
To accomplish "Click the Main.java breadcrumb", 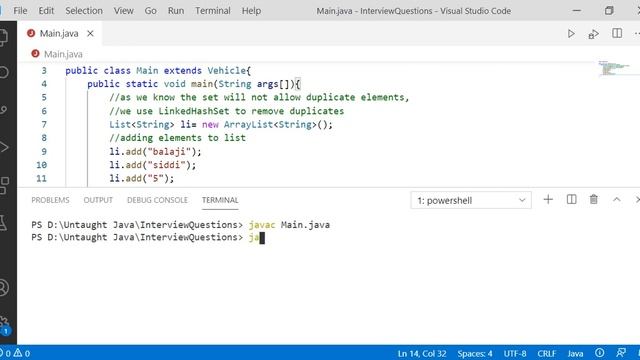I will click(63, 54).
